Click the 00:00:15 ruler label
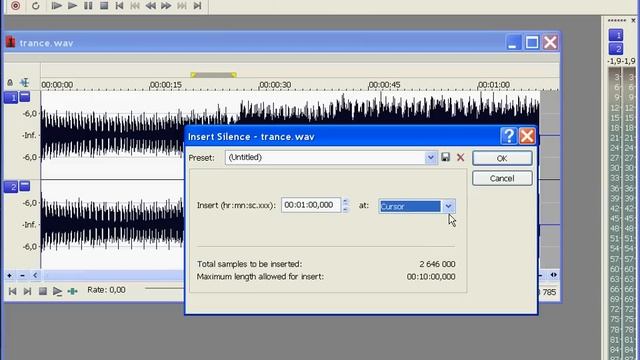Screen dimensions: 640x360 [166, 85]
